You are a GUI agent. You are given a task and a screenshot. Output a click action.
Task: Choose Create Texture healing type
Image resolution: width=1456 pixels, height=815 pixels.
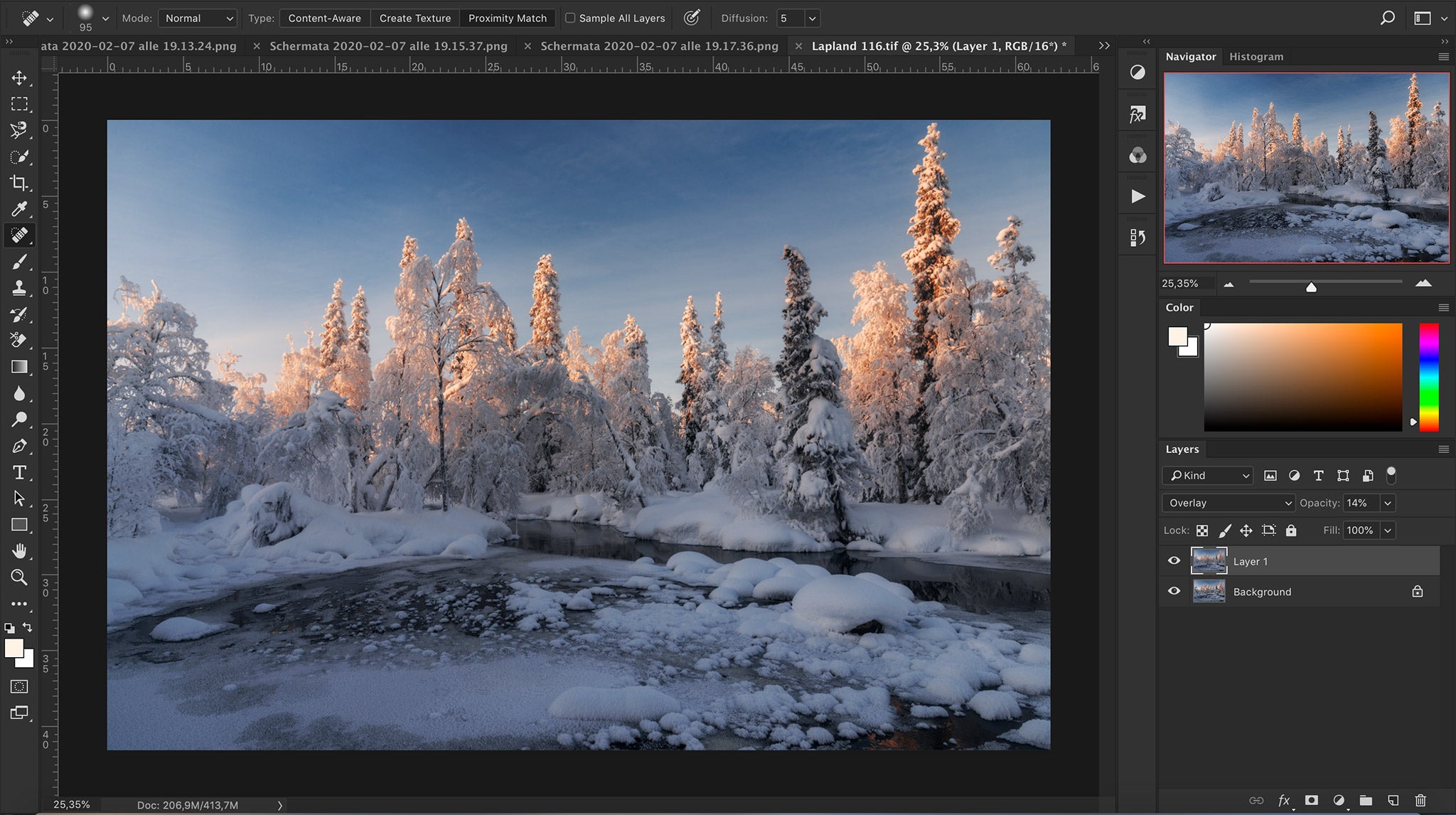414,18
